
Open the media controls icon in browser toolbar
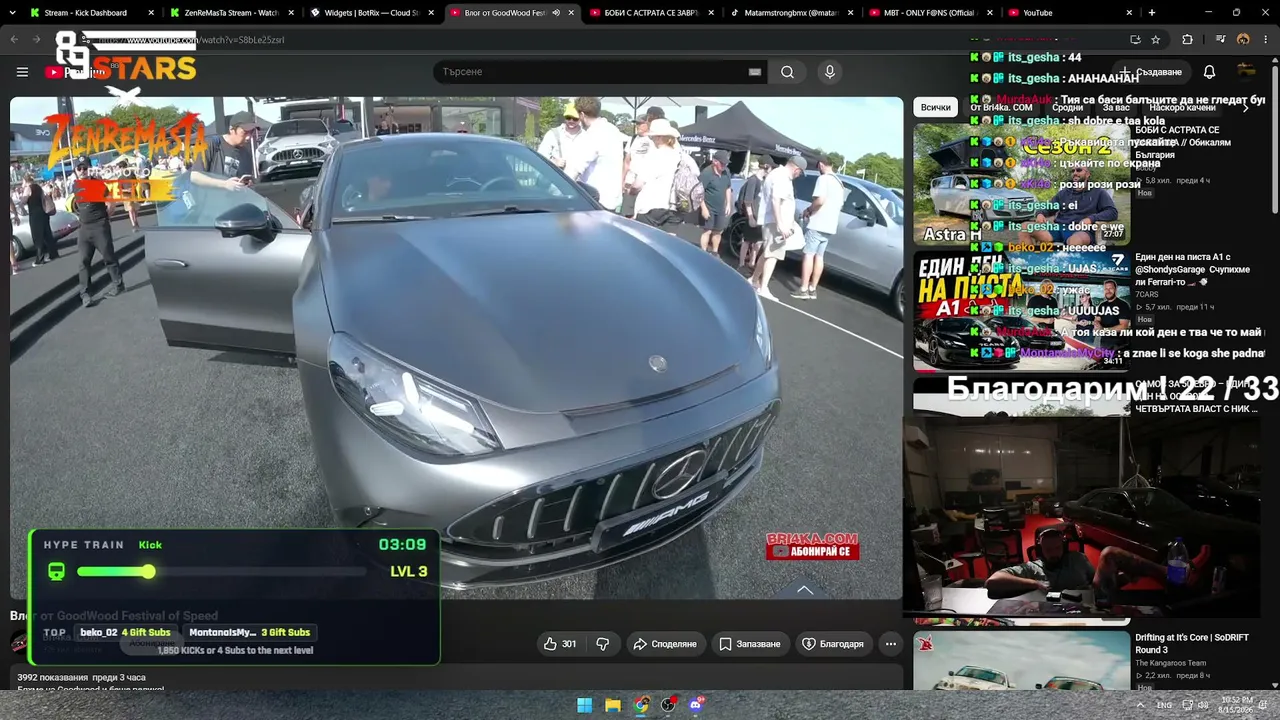1220,40
